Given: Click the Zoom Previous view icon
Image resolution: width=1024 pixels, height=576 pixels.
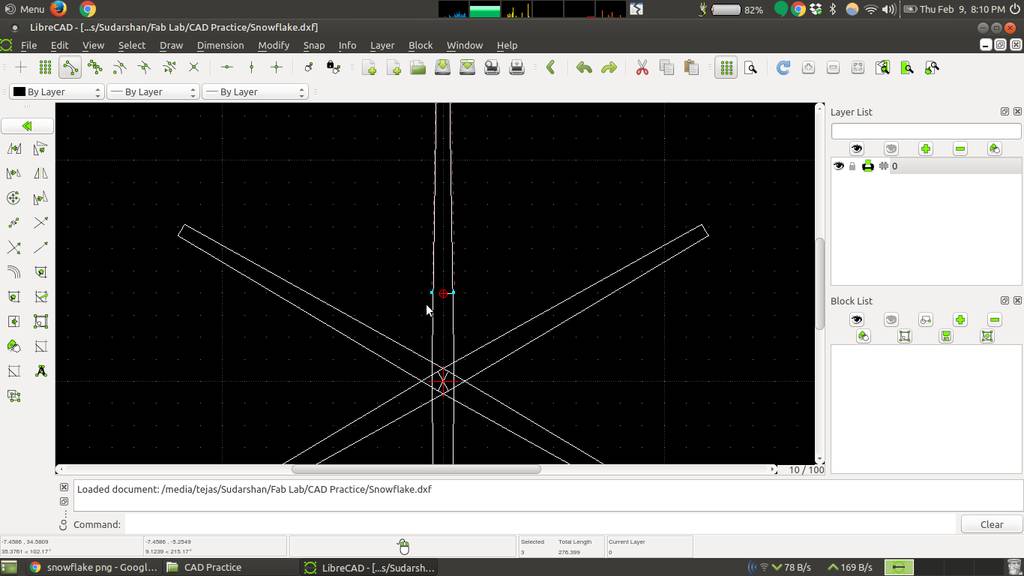Looking at the screenshot, I should (x=882, y=67).
